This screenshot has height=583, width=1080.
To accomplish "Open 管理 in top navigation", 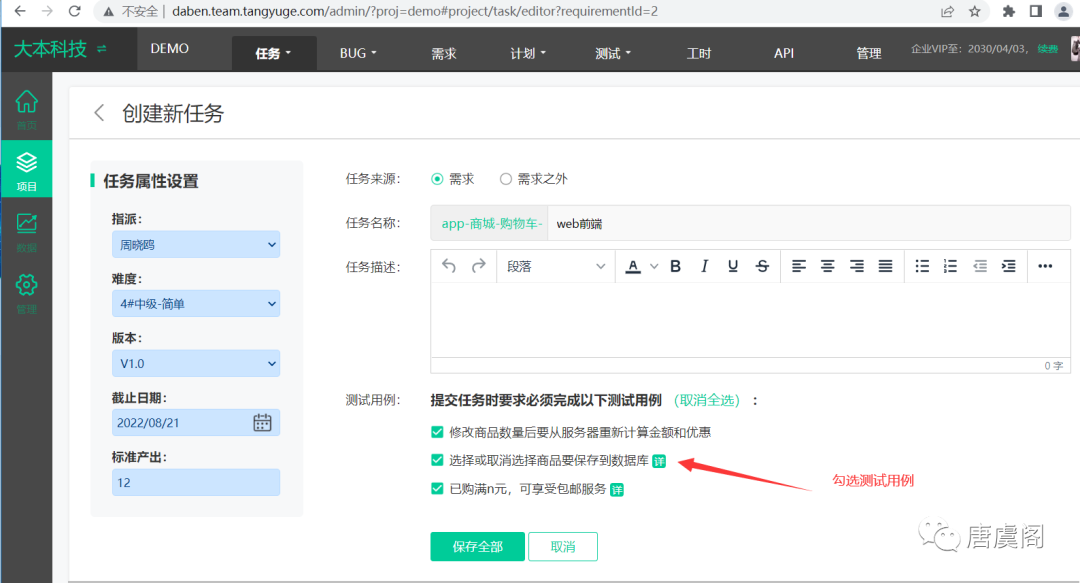I will 869,53.
